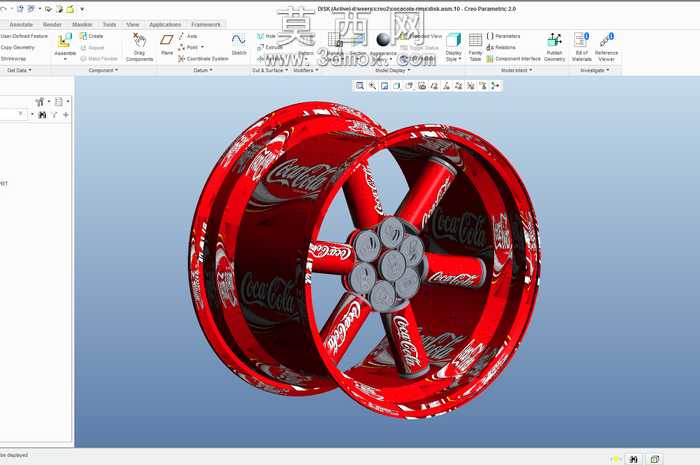Click the datum Axis tool
Viewport: 700px width, 465px height.
188,36
